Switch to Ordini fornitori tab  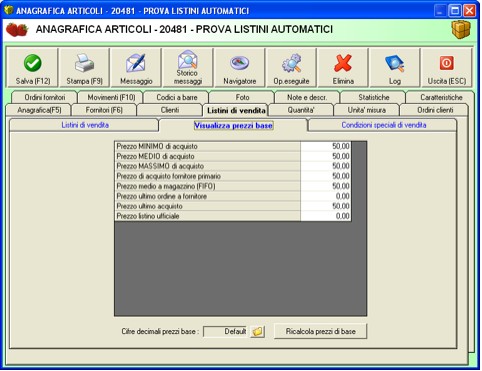point(45,97)
